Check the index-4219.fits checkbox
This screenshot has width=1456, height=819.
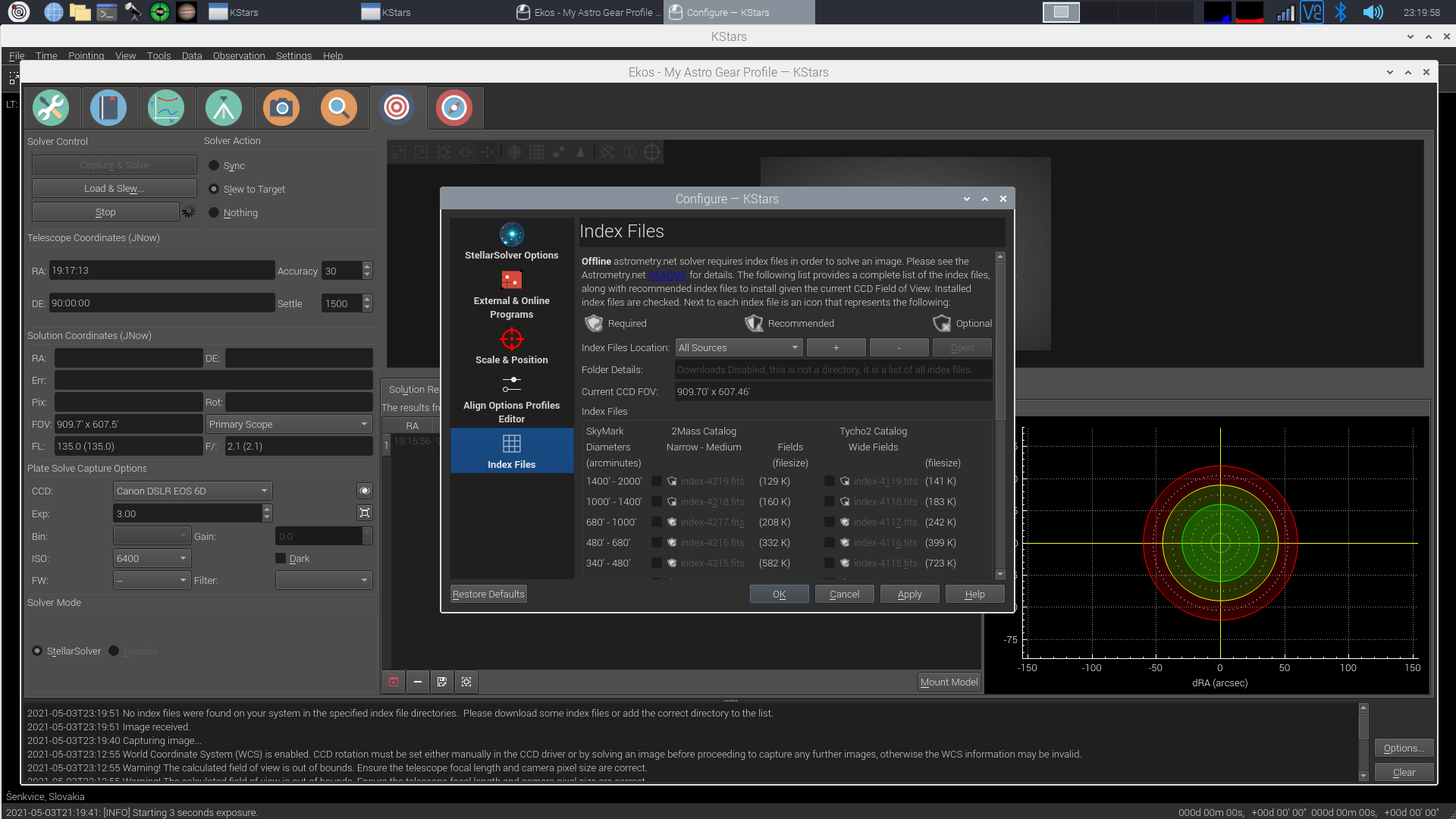657,481
